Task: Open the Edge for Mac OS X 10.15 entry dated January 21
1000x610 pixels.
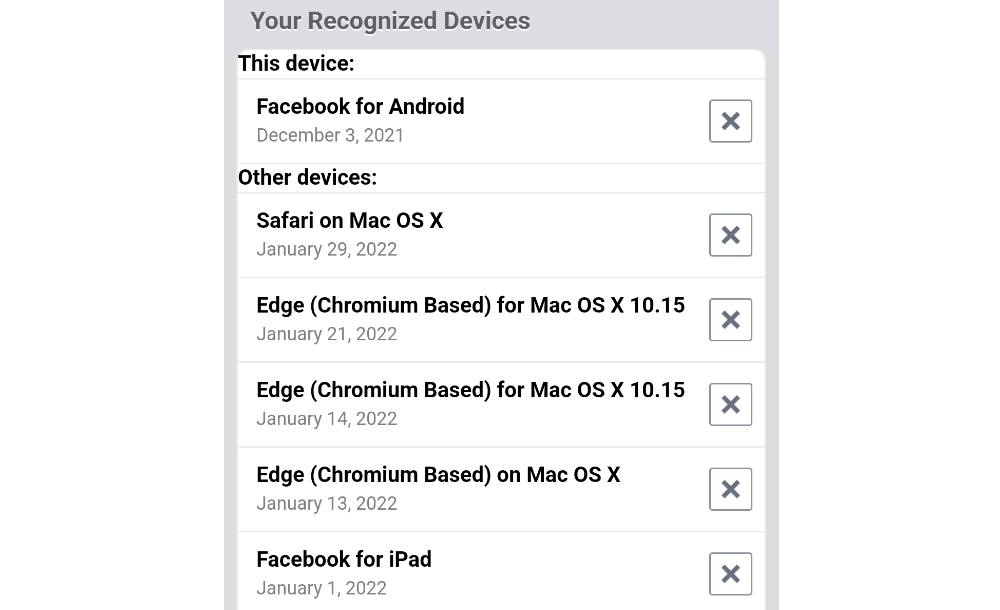Action: (470, 305)
